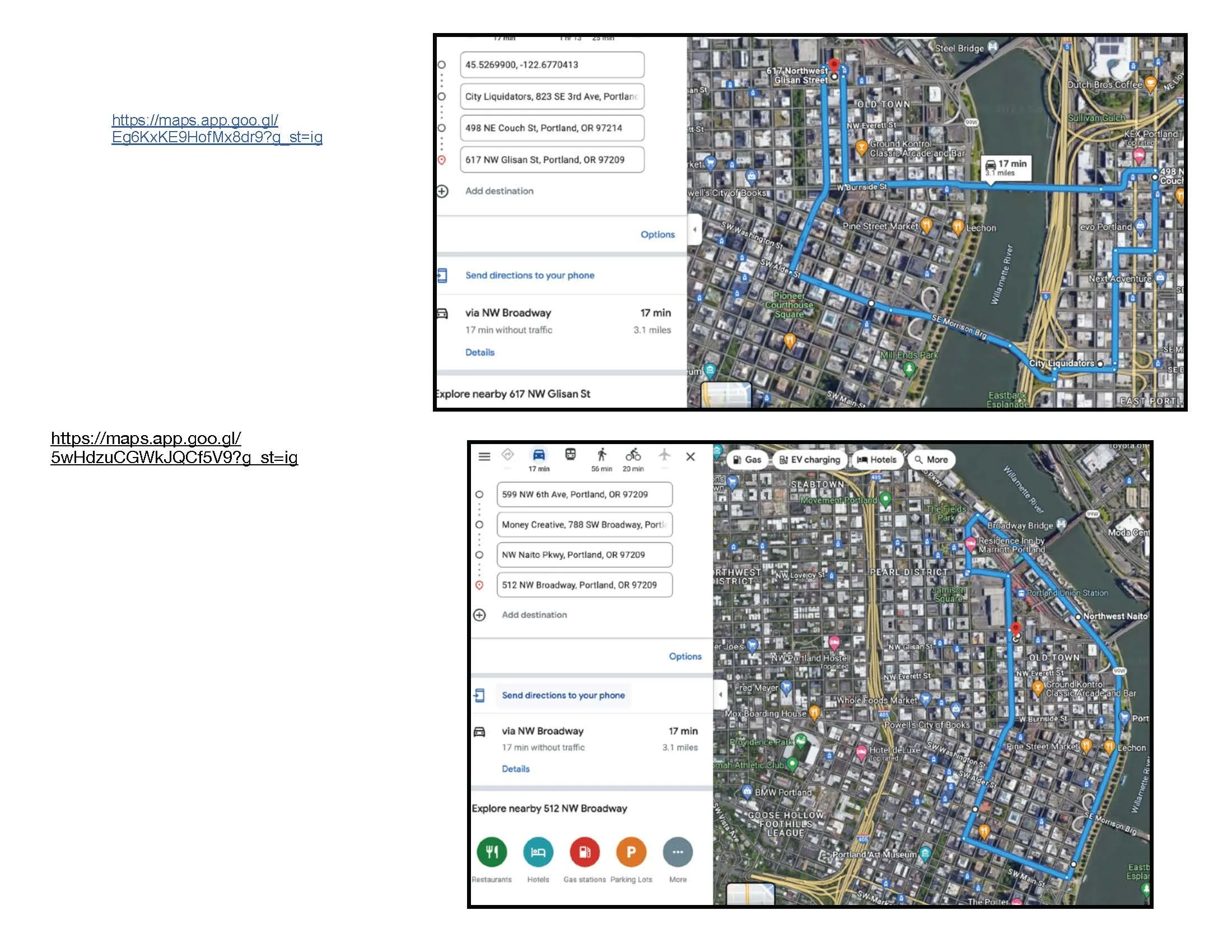Select the Driving travel mode car icon

539,455
